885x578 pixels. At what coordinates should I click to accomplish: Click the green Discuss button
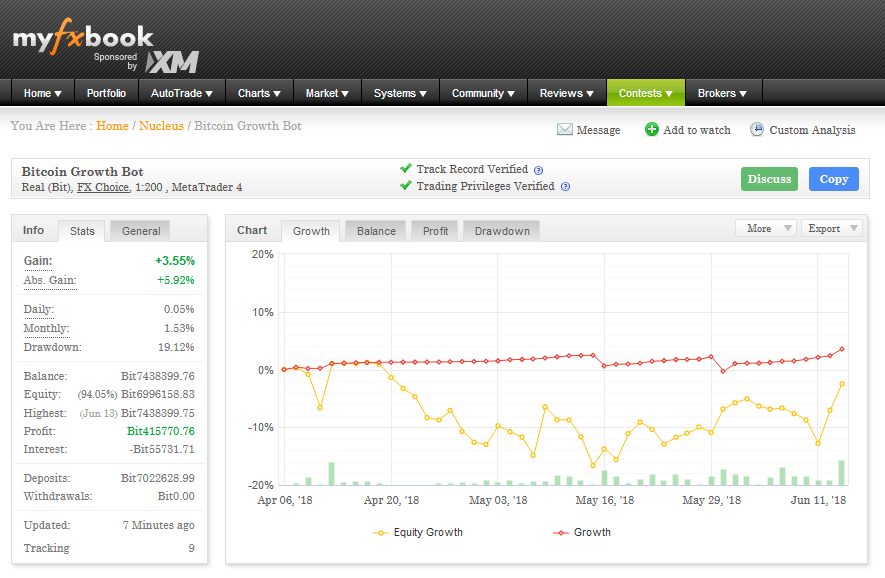point(769,179)
